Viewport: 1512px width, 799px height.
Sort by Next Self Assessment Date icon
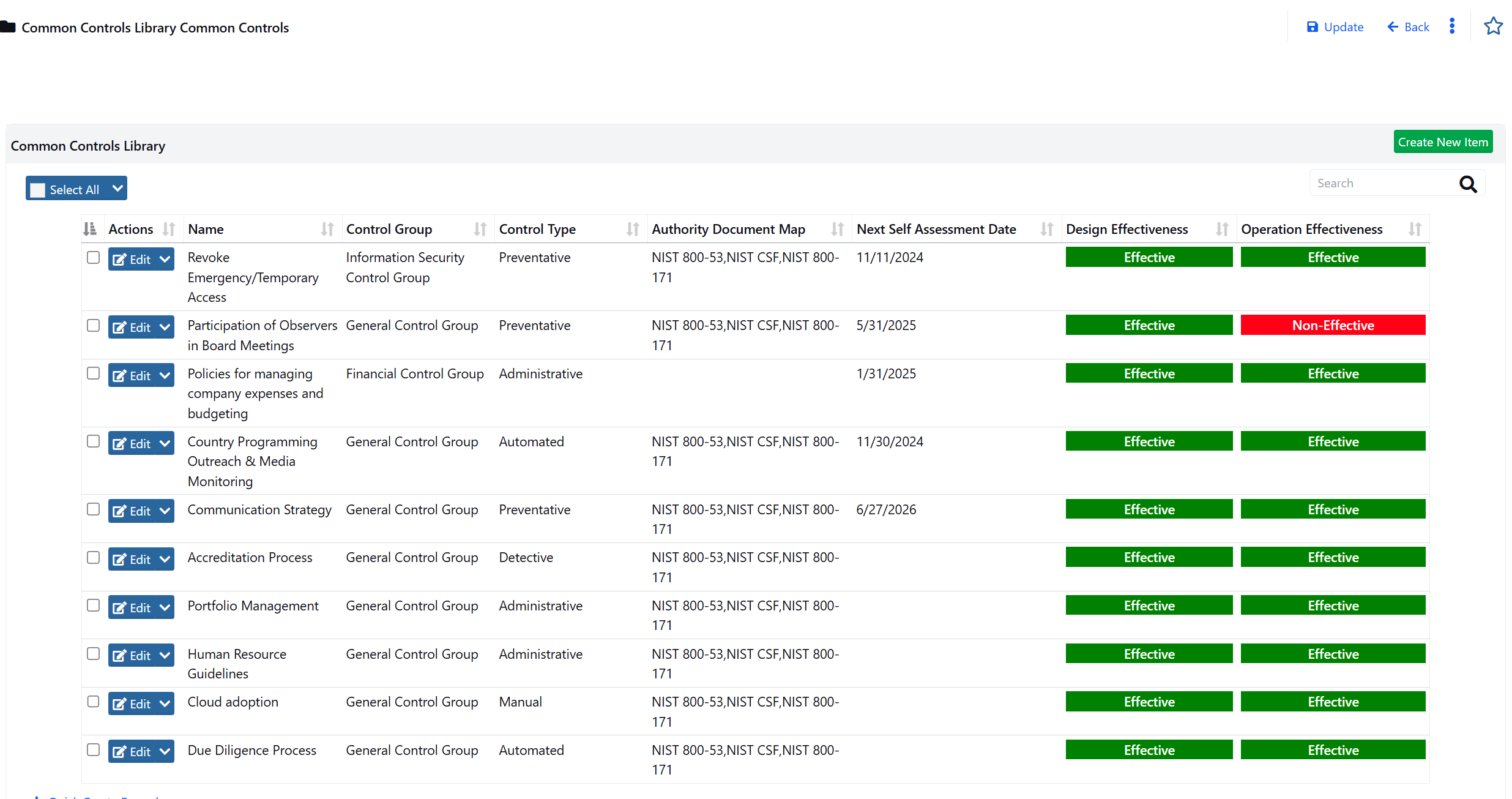point(1047,230)
